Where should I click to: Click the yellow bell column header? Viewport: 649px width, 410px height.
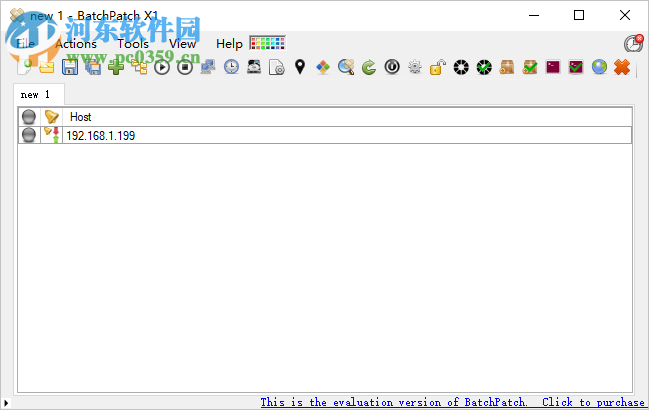point(52,117)
